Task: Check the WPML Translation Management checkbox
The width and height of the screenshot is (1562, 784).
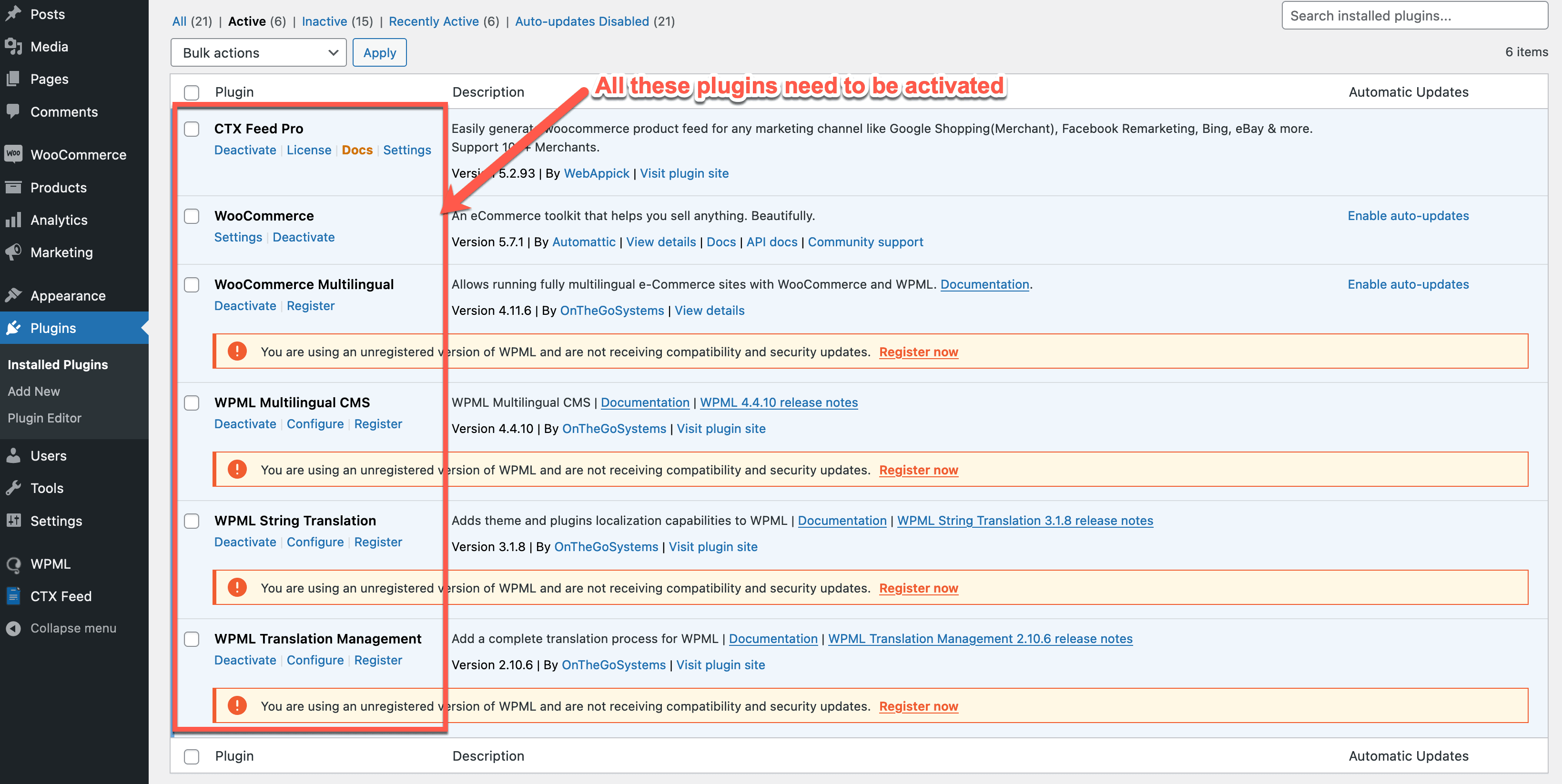Action: [x=192, y=639]
